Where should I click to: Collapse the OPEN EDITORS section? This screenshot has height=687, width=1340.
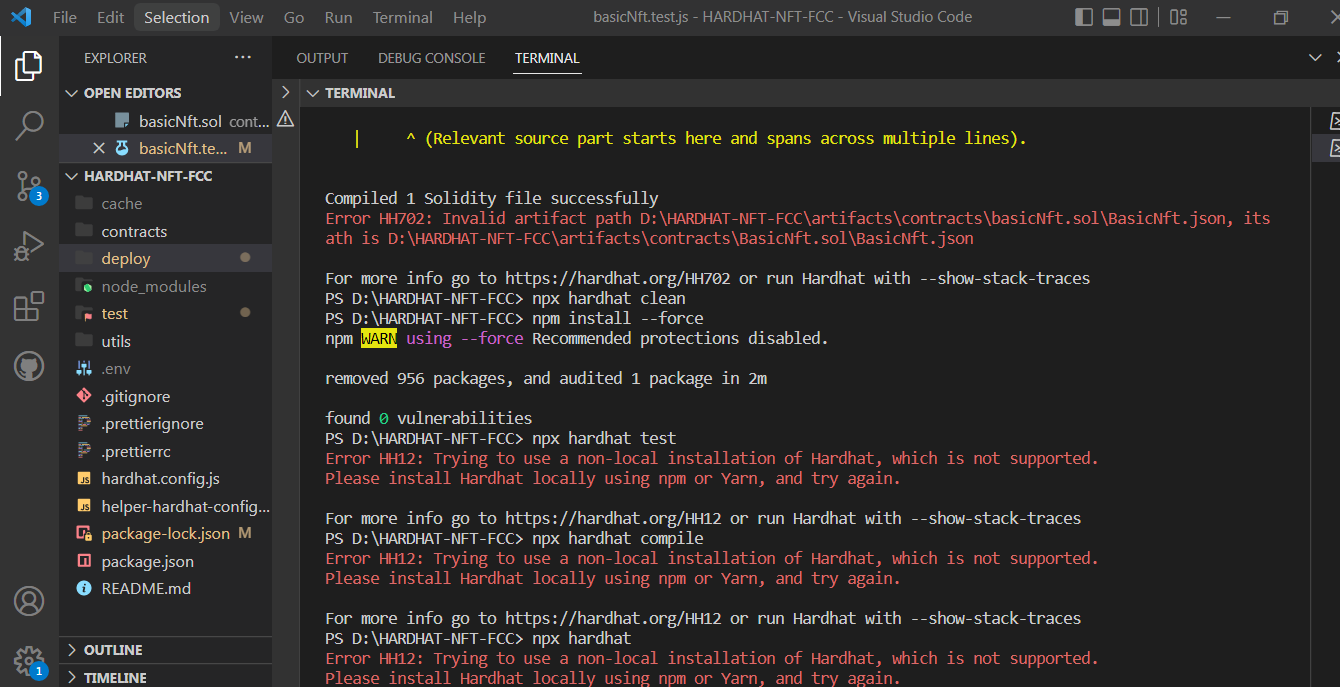(72, 93)
